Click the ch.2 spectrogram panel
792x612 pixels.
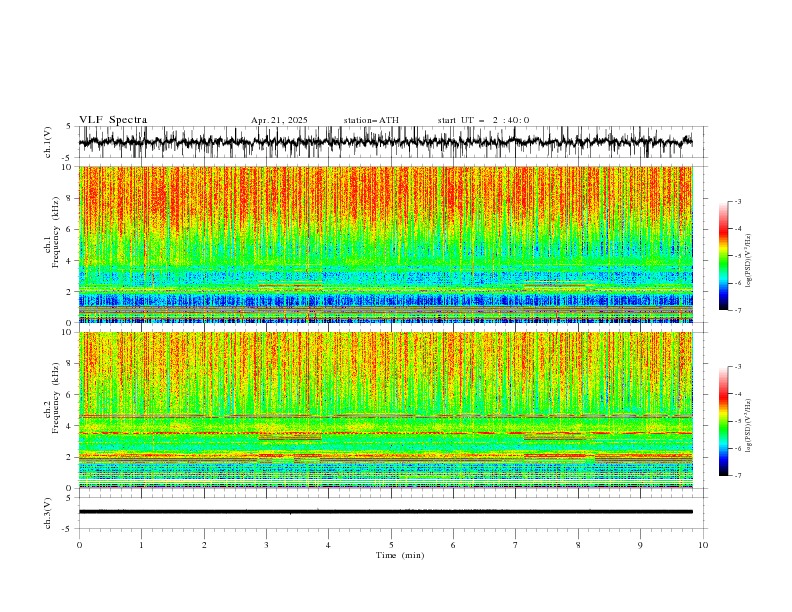point(385,410)
